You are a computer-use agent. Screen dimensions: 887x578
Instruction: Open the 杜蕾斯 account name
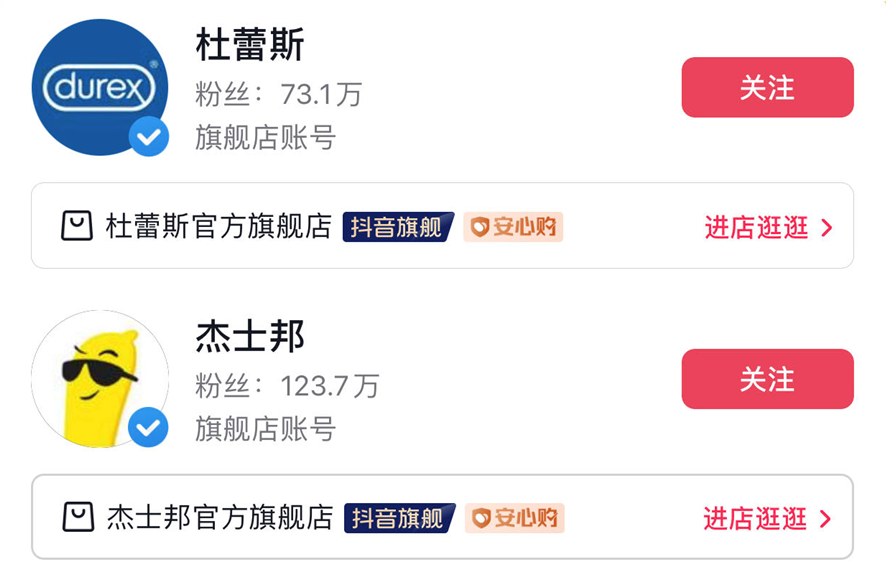point(249,45)
